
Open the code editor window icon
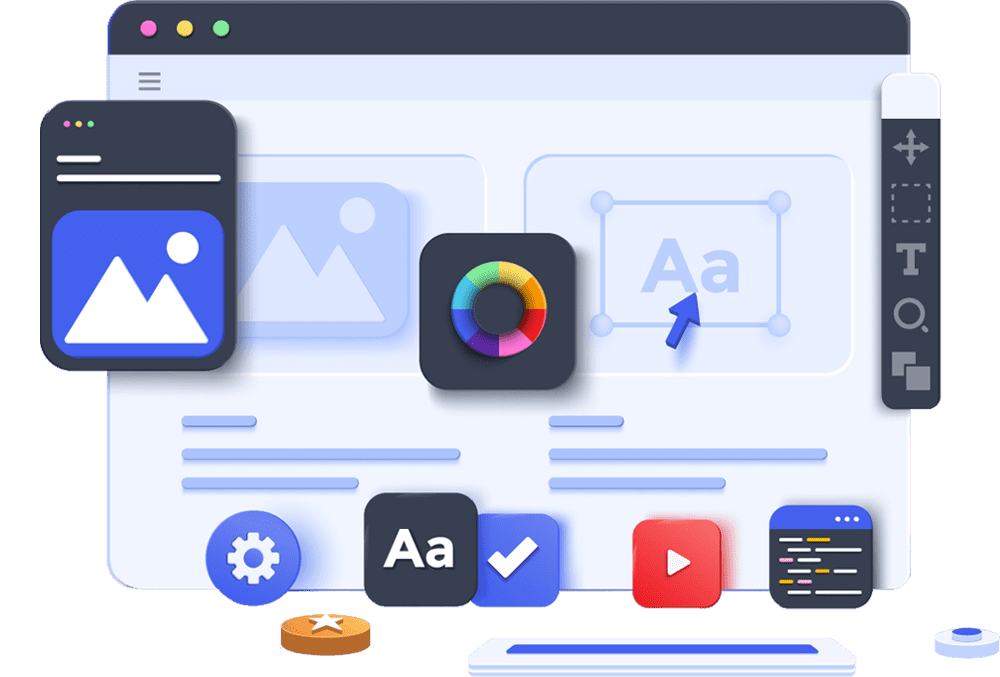[x=820, y=558]
